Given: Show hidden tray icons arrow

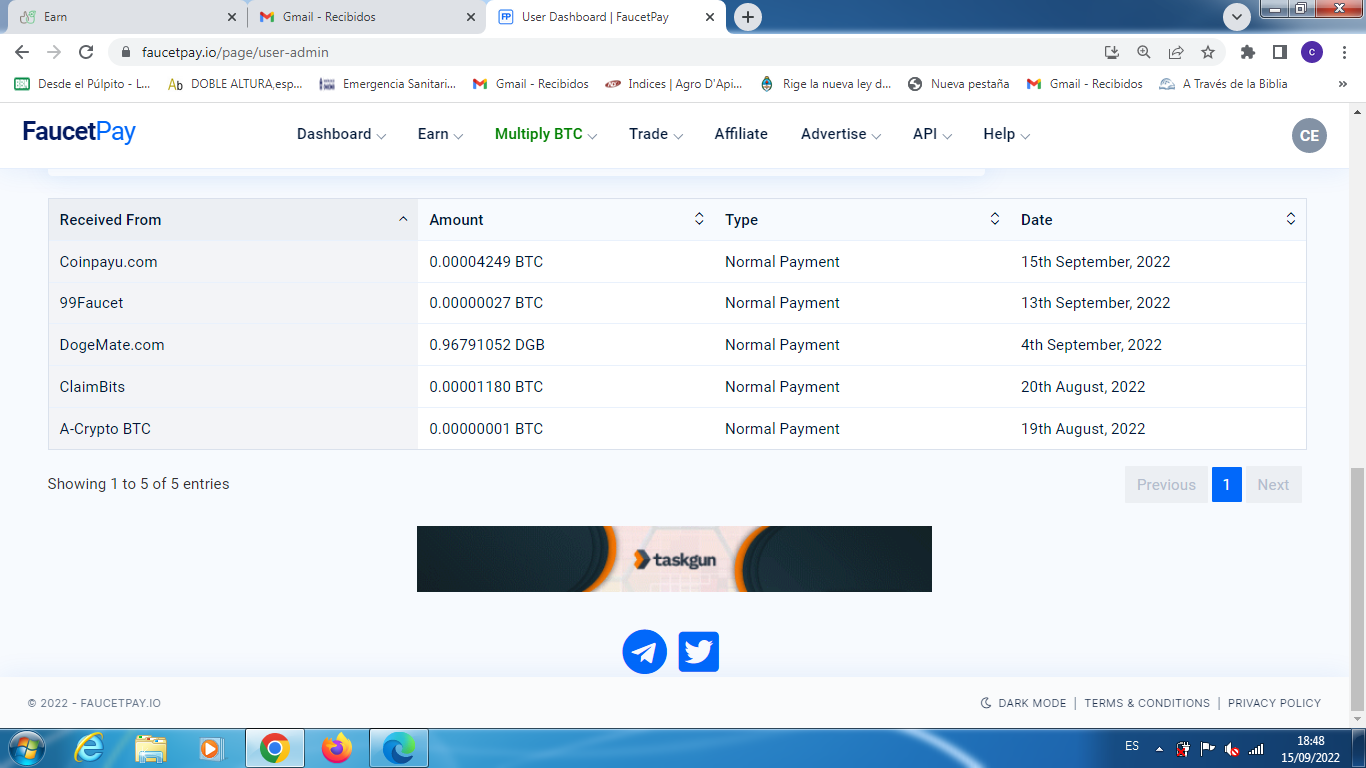Looking at the screenshot, I should click(1159, 748).
